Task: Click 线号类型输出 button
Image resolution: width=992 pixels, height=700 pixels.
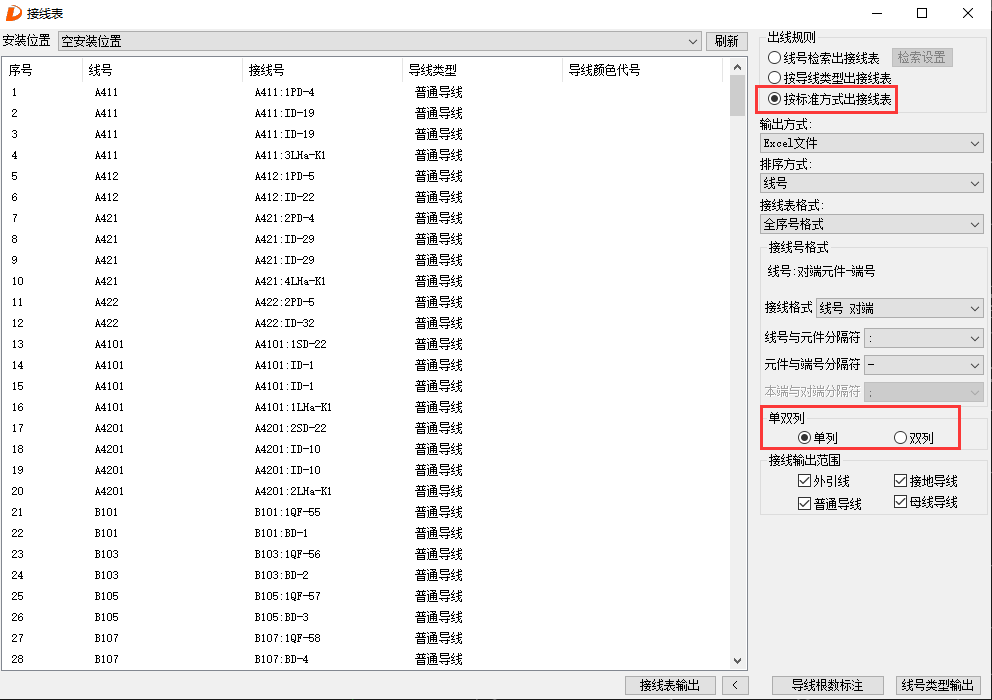Action: click(938, 685)
